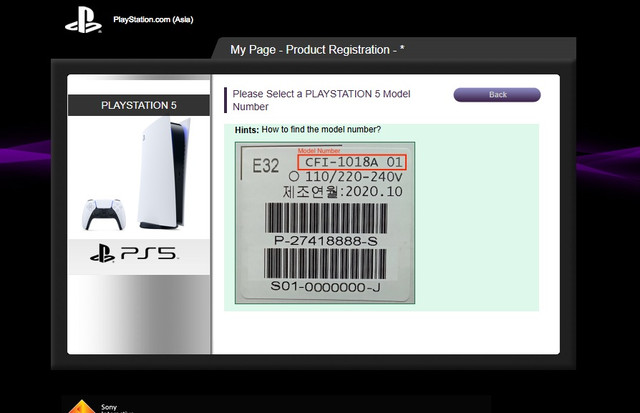The width and height of the screenshot is (640, 413).
Task: Click the PLAYSTATION 5 sidebar header
Action: [139, 105]
